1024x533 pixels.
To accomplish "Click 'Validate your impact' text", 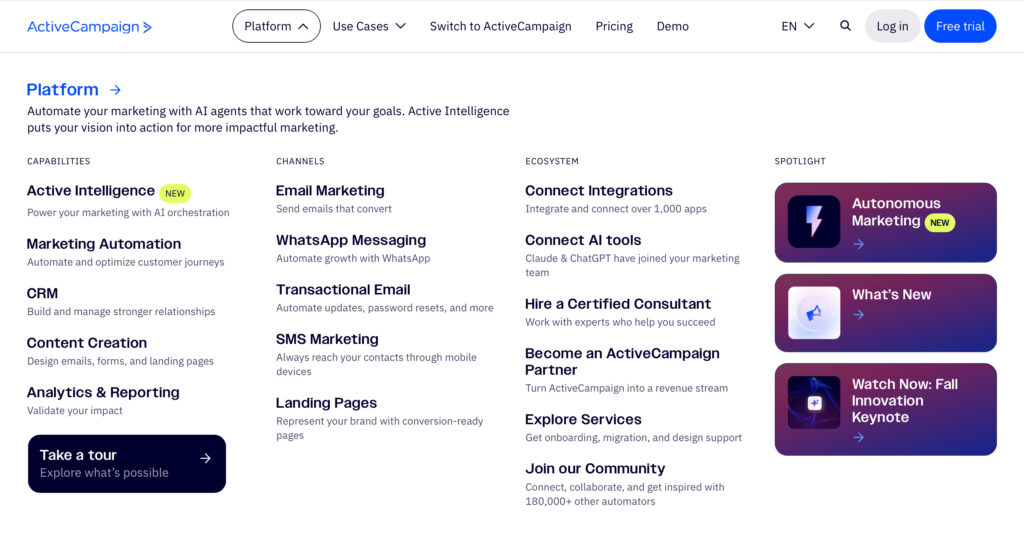I will [x=74, y=411].
